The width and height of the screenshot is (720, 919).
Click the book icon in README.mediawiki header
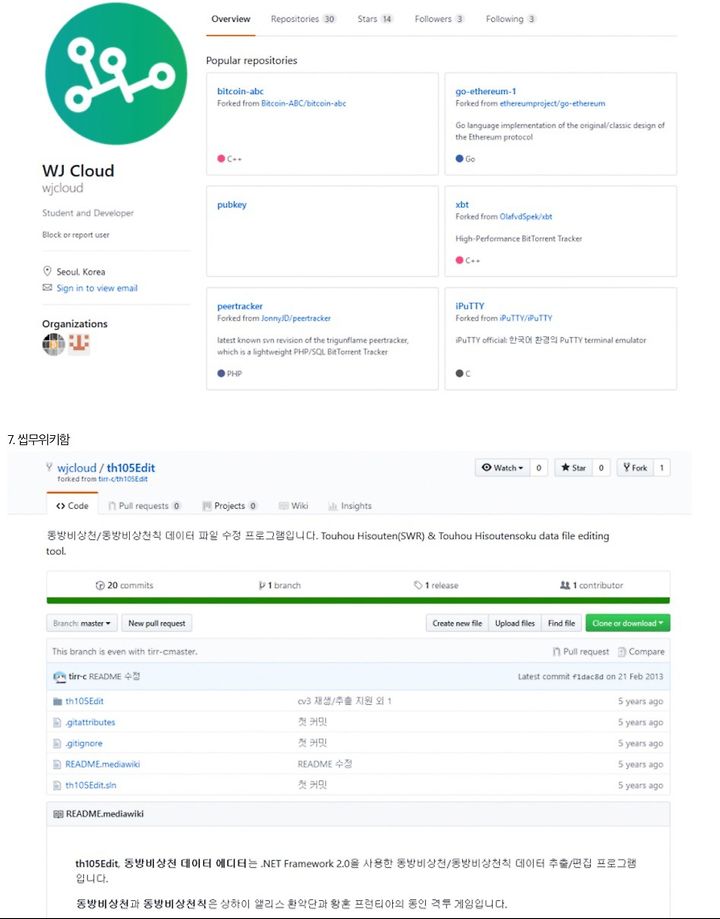[x=58, y=814]
